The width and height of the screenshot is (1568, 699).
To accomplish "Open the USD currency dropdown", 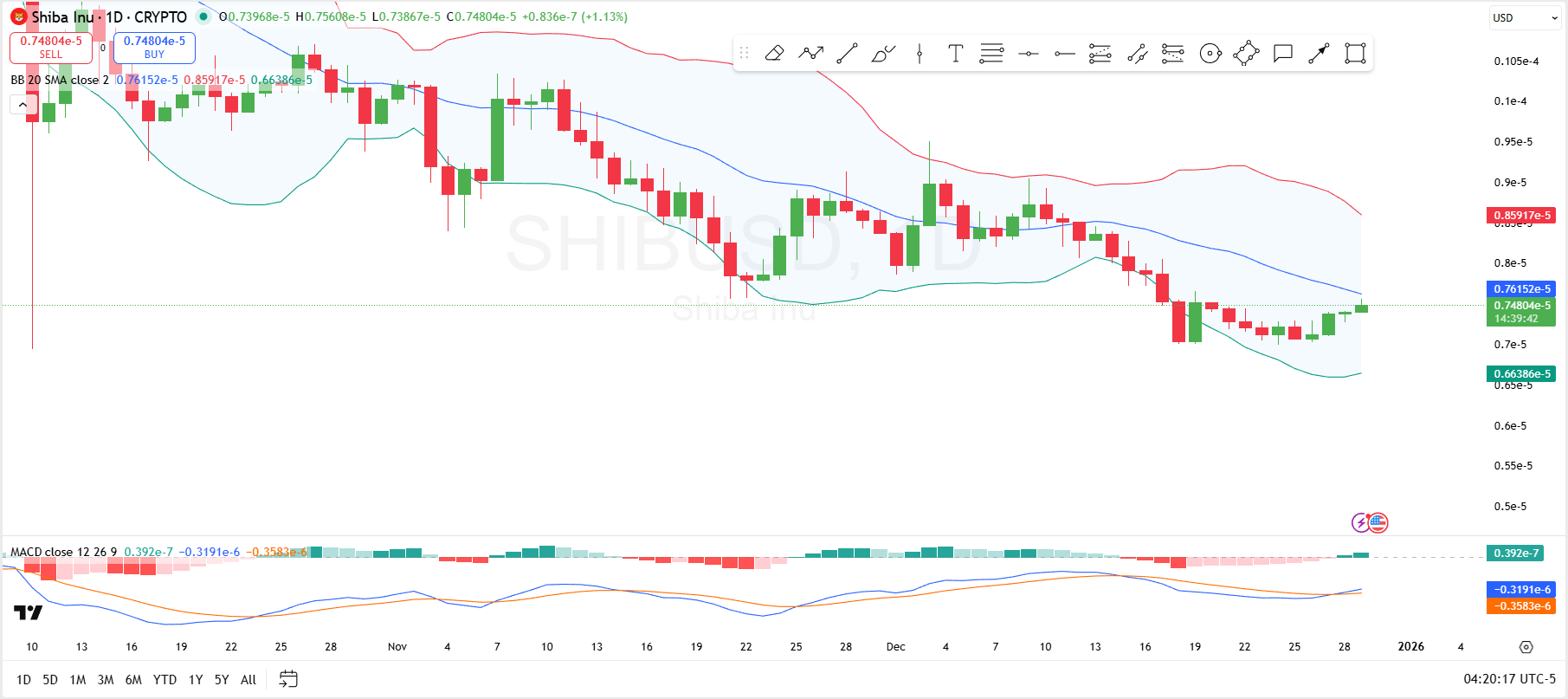I will pyautogui.click(x=1525, y=17).
